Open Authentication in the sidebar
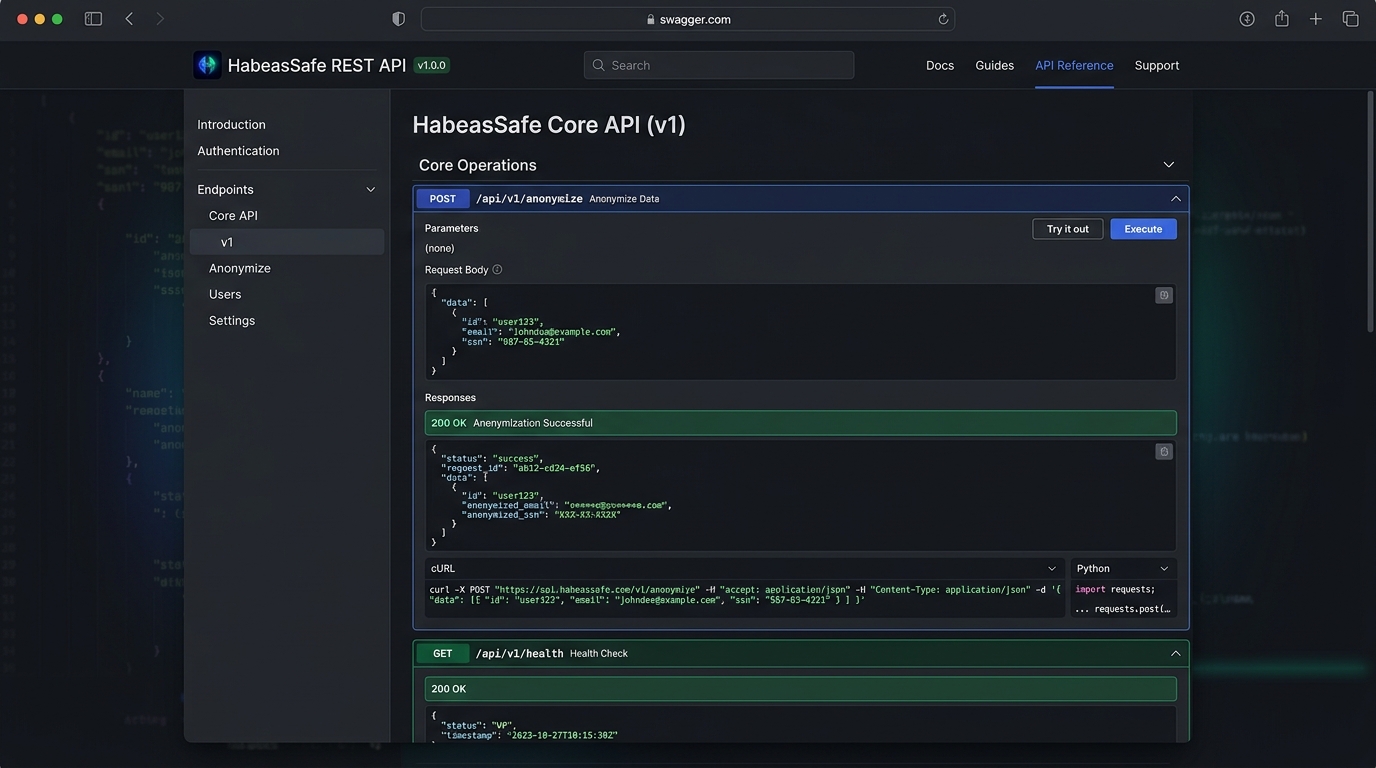Viewport: 1376px width, 768px height. pyautogui.click(x=238, y=151)
